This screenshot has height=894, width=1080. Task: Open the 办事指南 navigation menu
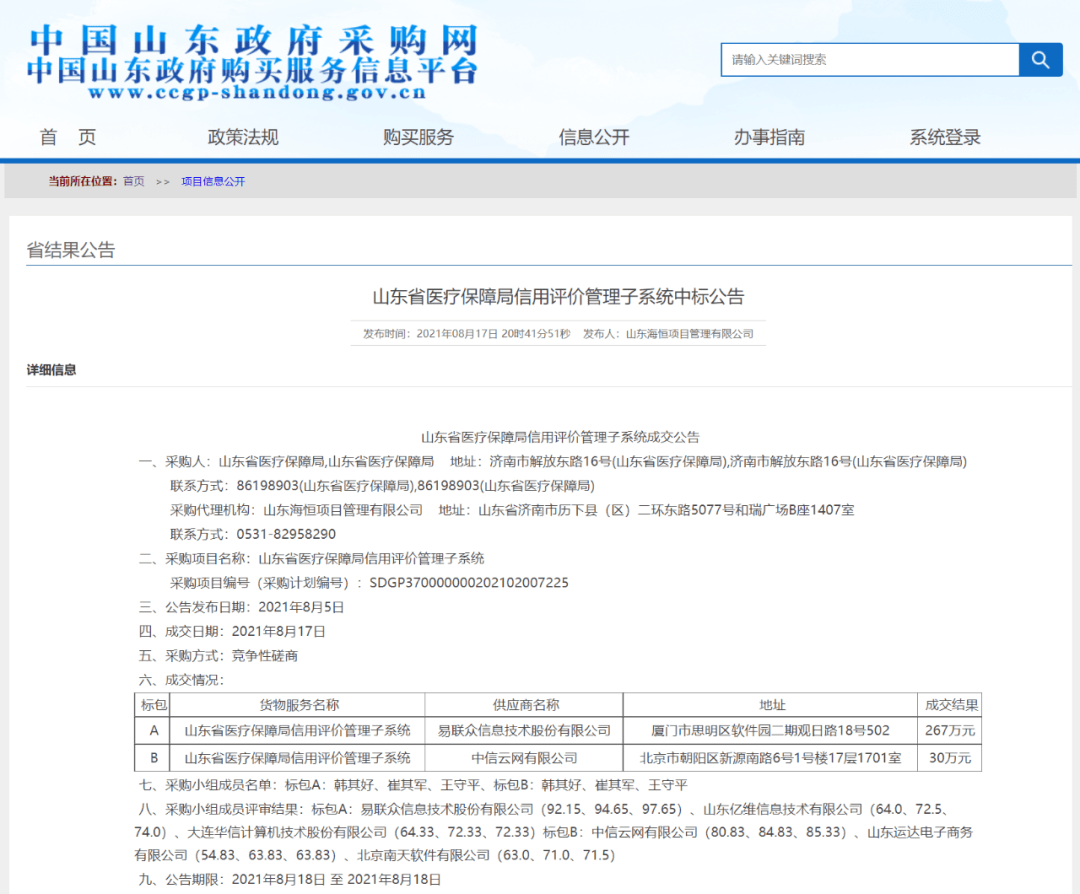(x=769, y=137)
